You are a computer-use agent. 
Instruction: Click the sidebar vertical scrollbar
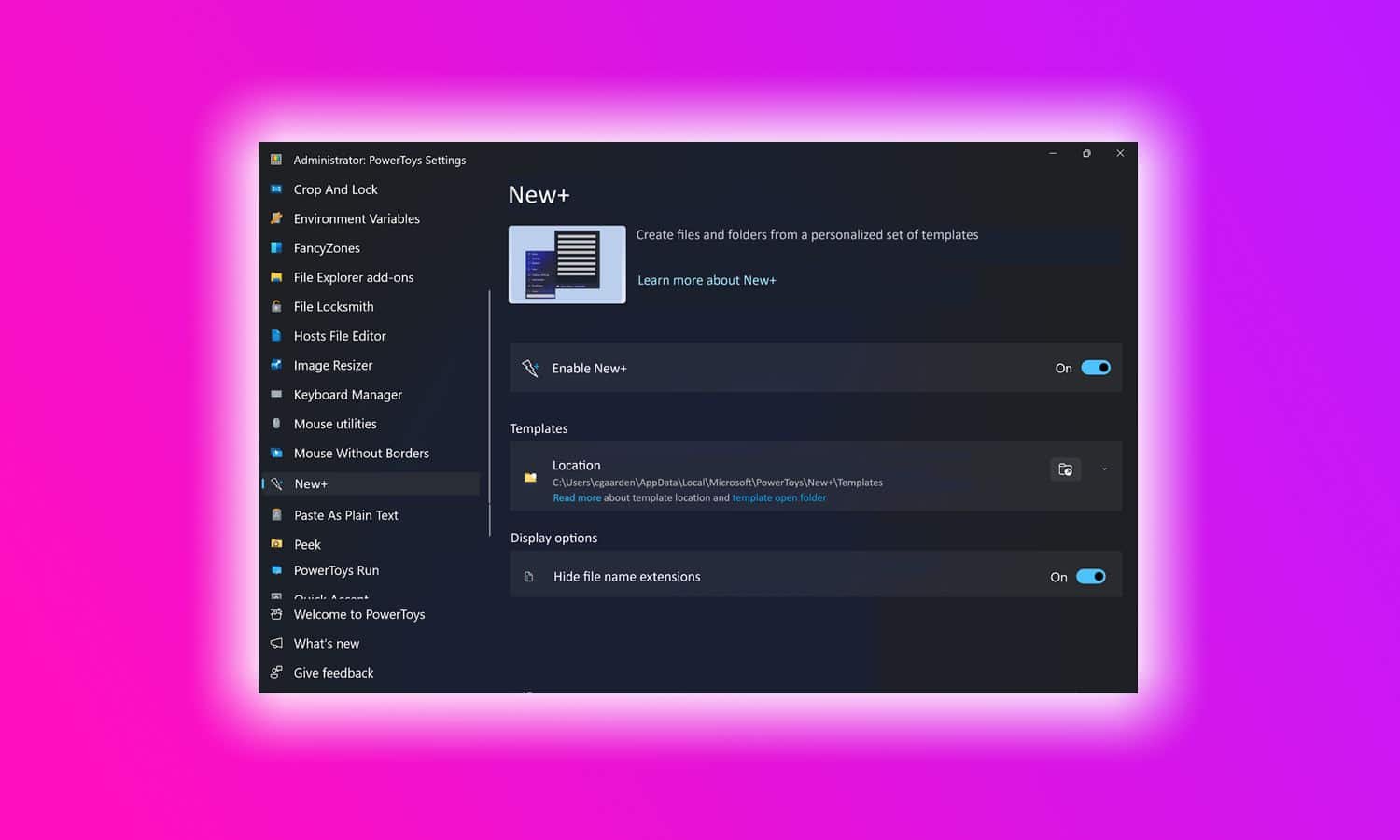(489, 413)
